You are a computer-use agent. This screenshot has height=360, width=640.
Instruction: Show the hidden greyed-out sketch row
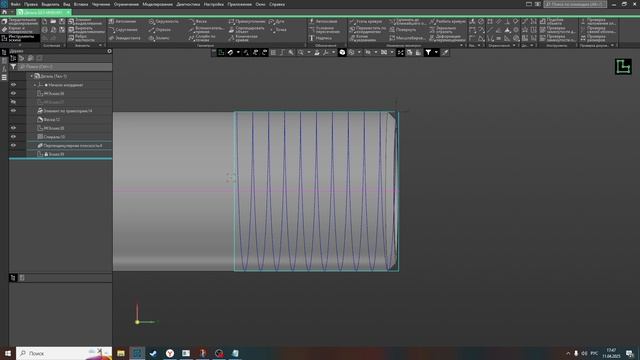[13, 102]
